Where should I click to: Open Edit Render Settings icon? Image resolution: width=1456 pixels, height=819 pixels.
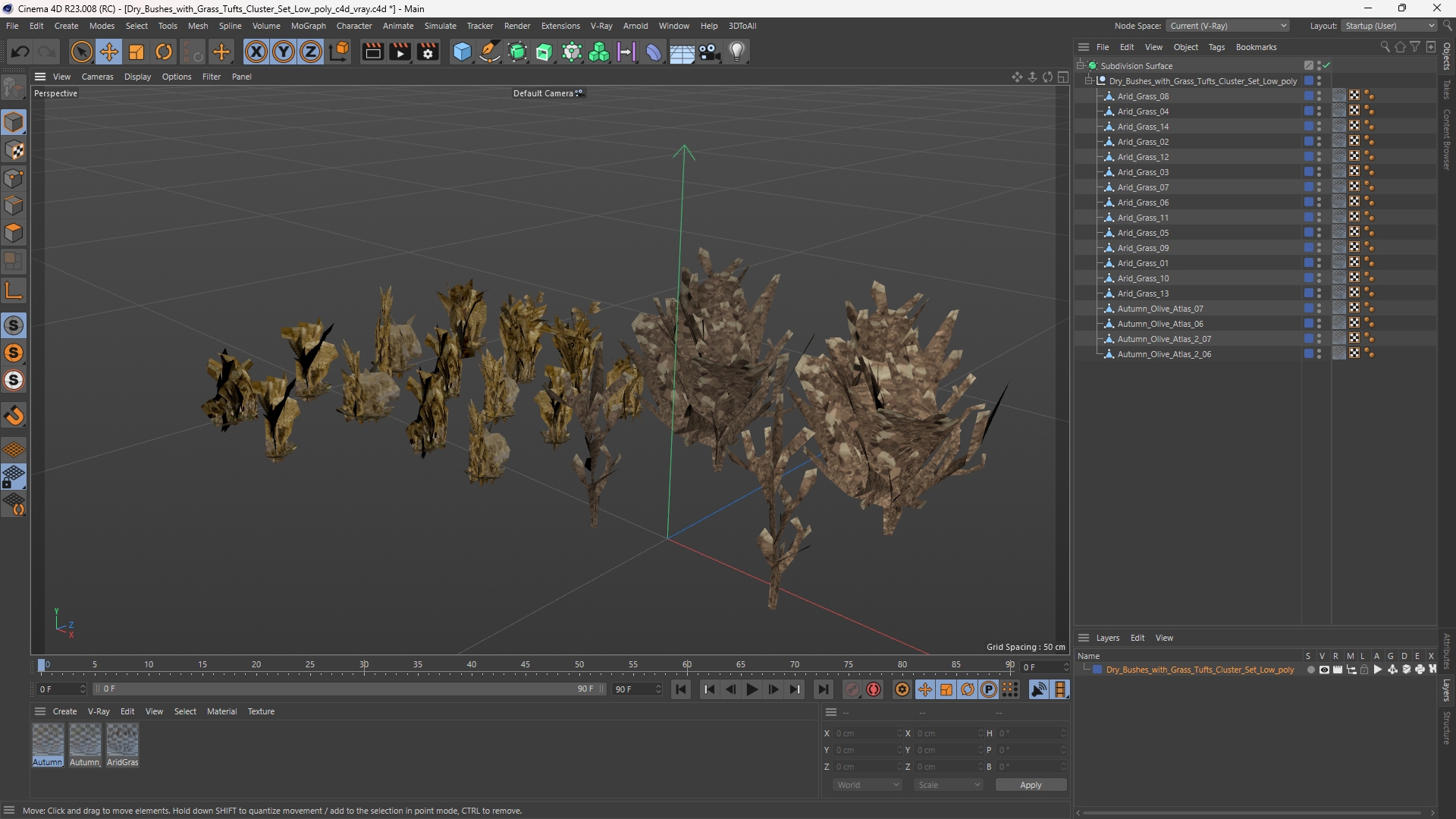coord(428,52)
